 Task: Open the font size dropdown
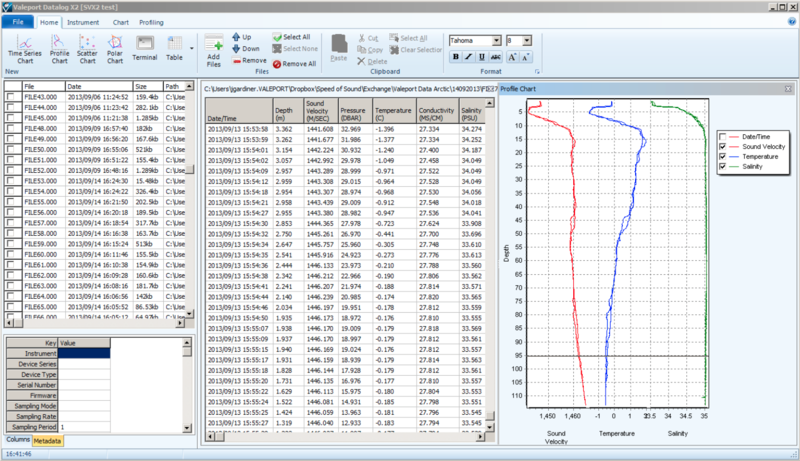[x=529, y=40]
